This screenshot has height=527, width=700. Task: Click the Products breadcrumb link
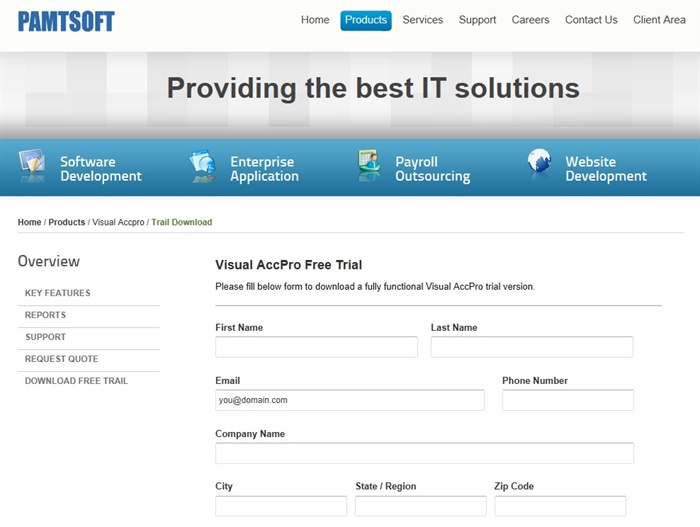pos(67,222)
